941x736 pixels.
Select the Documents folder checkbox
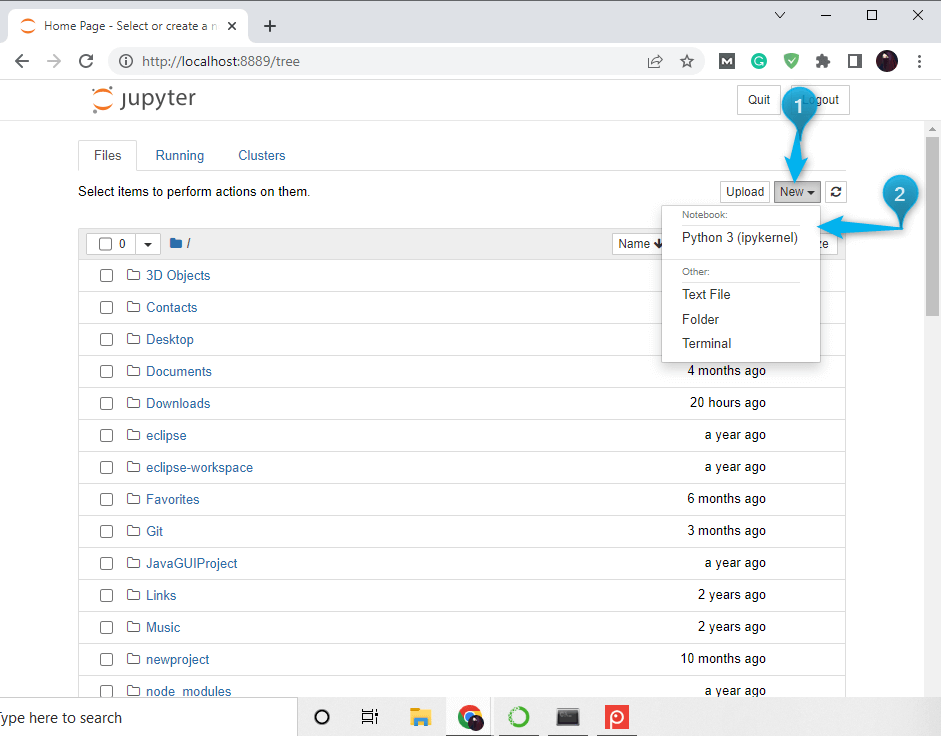coord(106,371)
